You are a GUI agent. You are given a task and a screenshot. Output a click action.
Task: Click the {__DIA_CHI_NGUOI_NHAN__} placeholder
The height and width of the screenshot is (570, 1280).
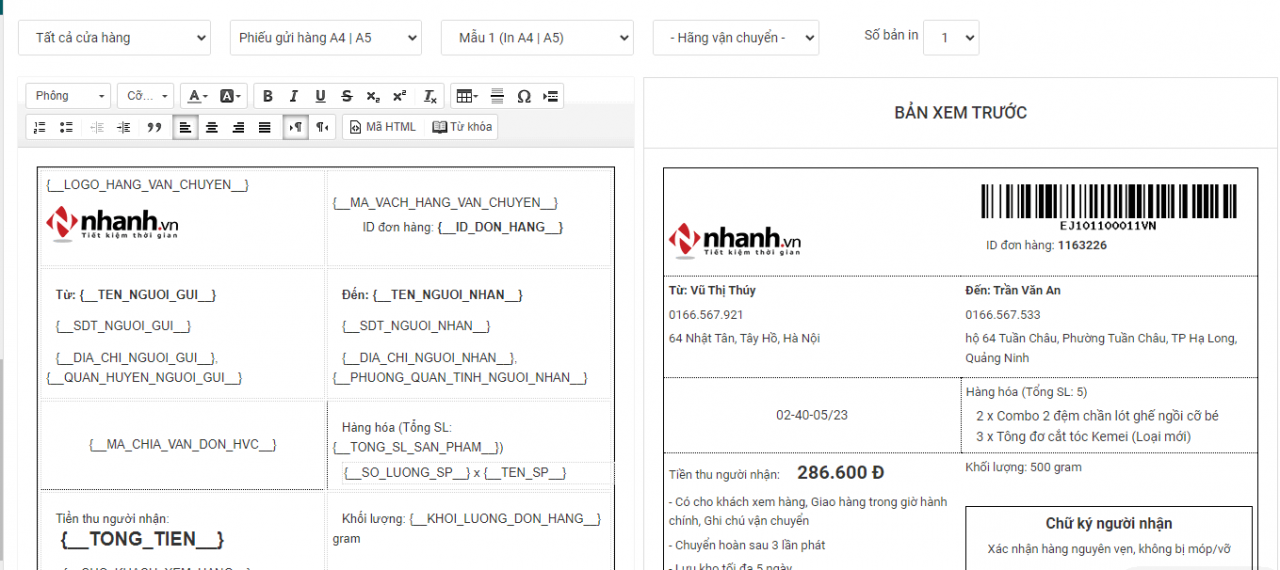[x=429, y=357]
